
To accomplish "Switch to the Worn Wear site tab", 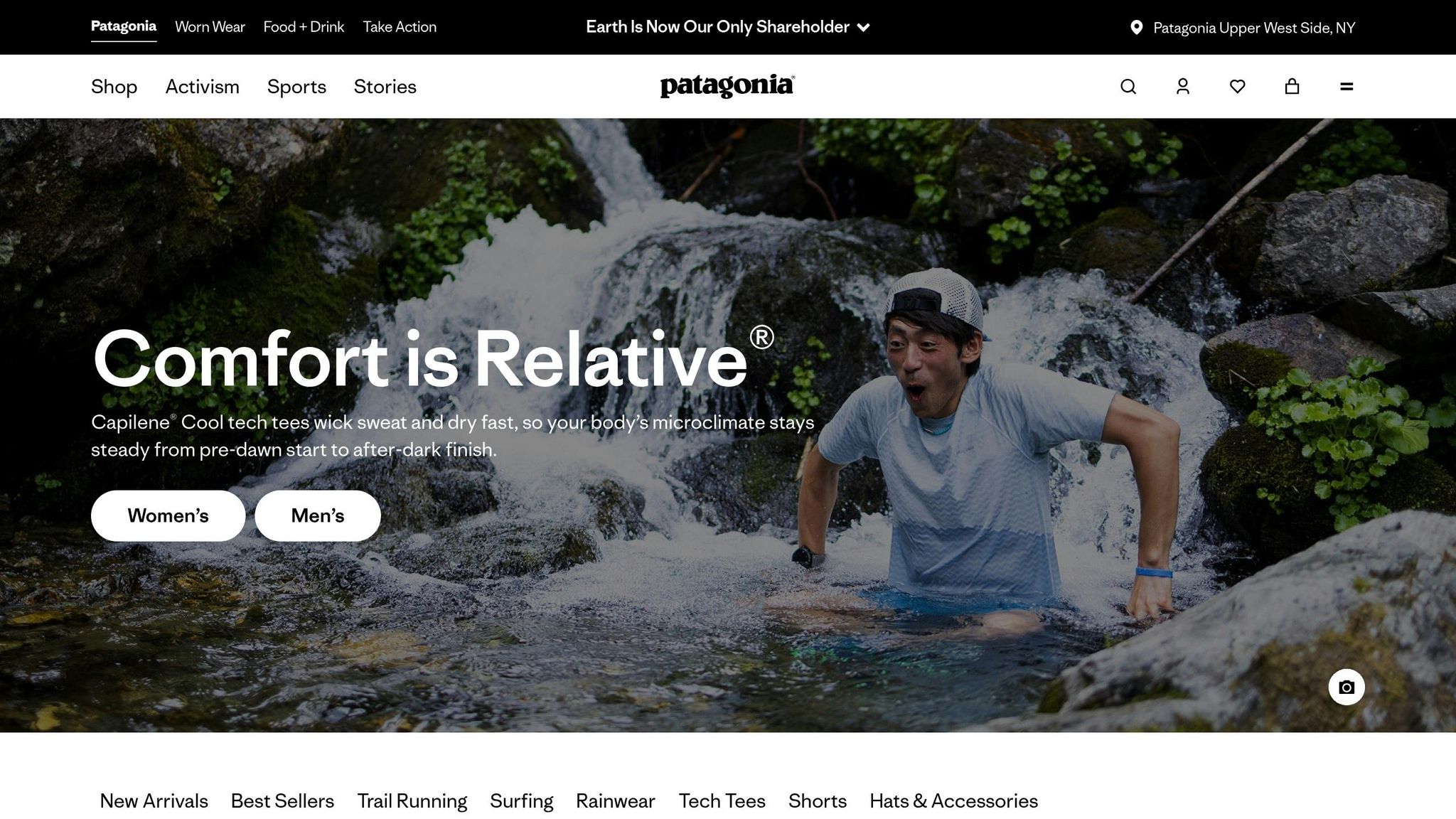I will click(x=210, y=27).
